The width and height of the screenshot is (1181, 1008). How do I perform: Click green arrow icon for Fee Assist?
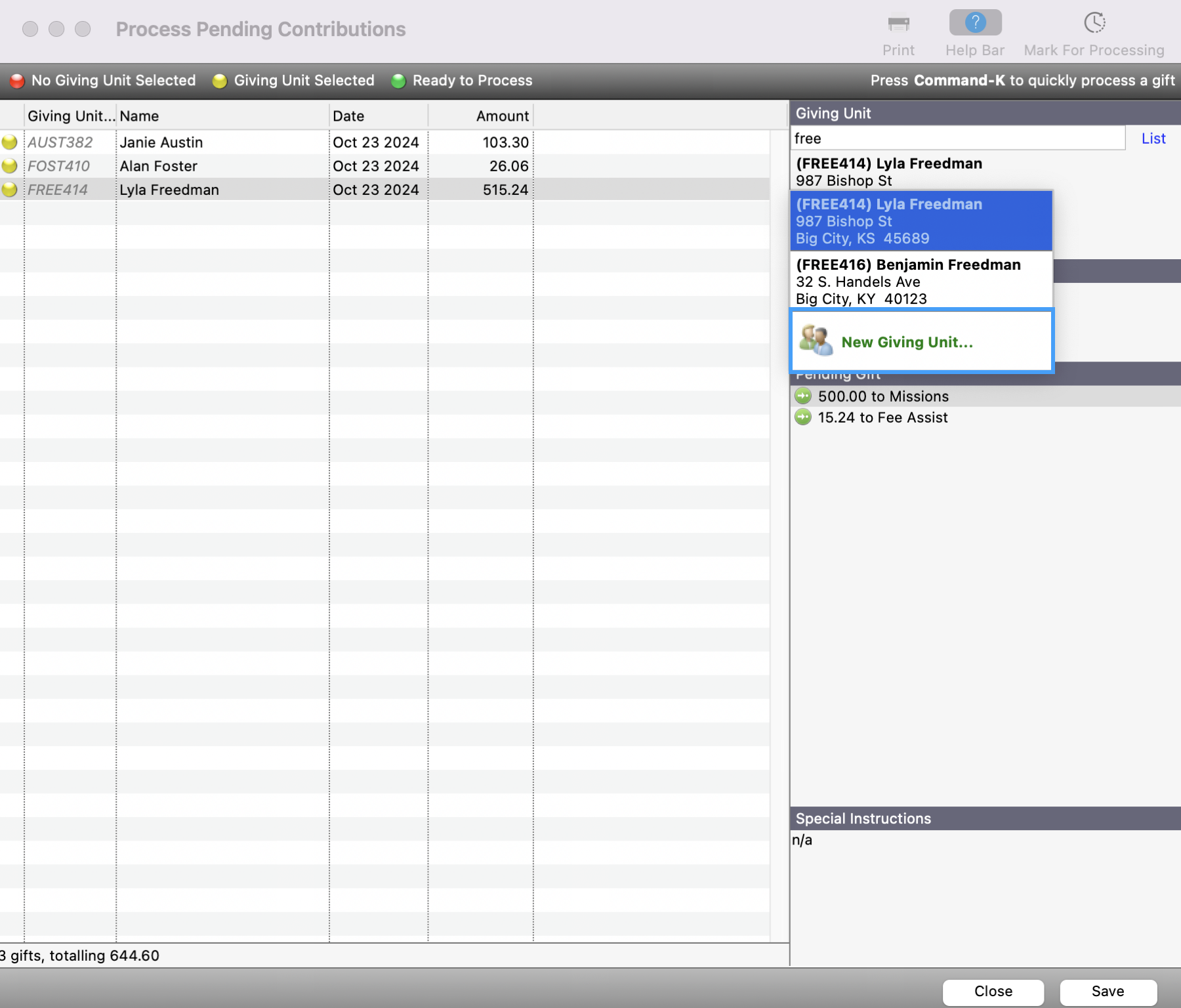tap(803, 417)
